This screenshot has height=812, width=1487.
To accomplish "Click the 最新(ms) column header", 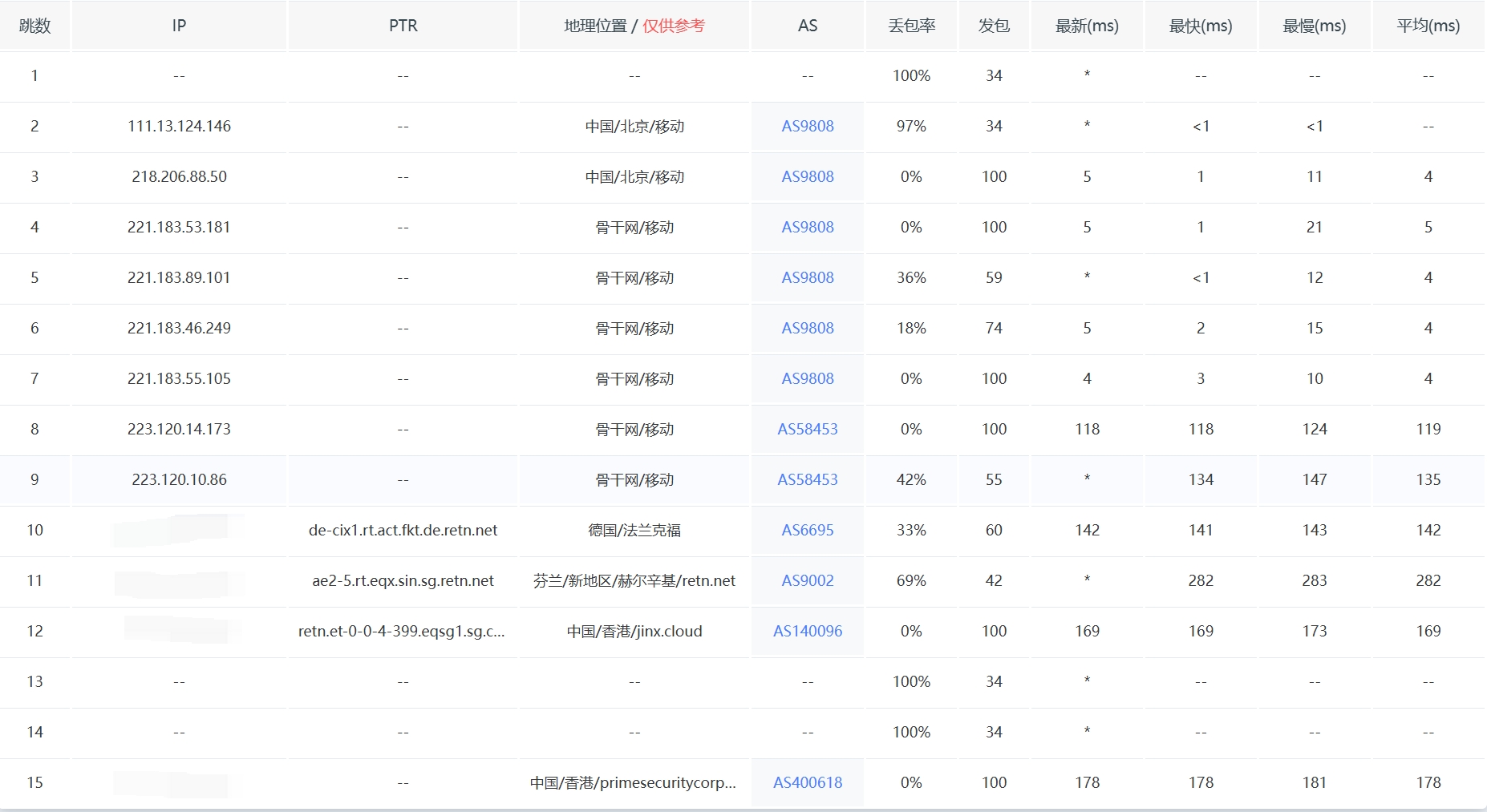I will pos(1087,26).
